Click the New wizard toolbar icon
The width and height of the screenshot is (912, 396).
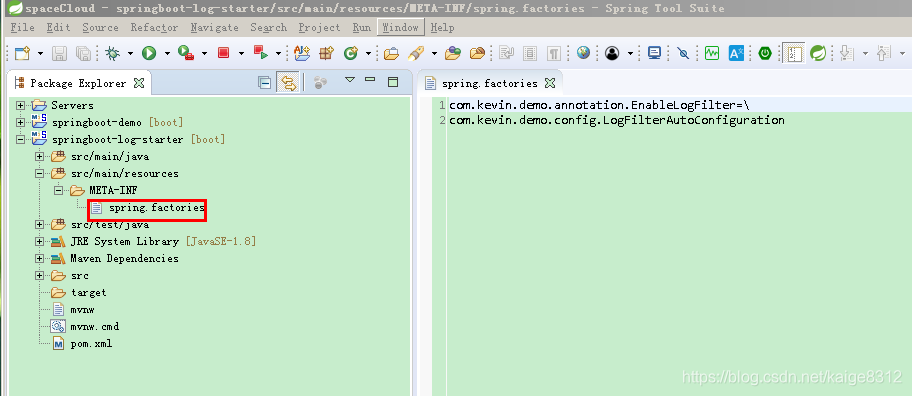pos(22,53)
